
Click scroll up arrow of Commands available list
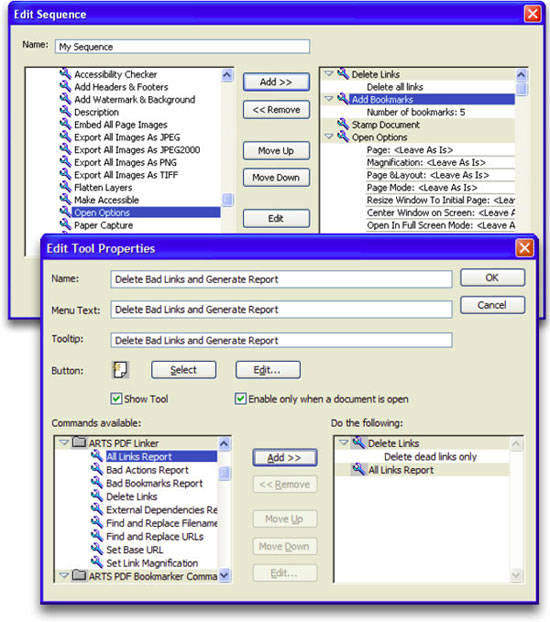pos(224,443)
